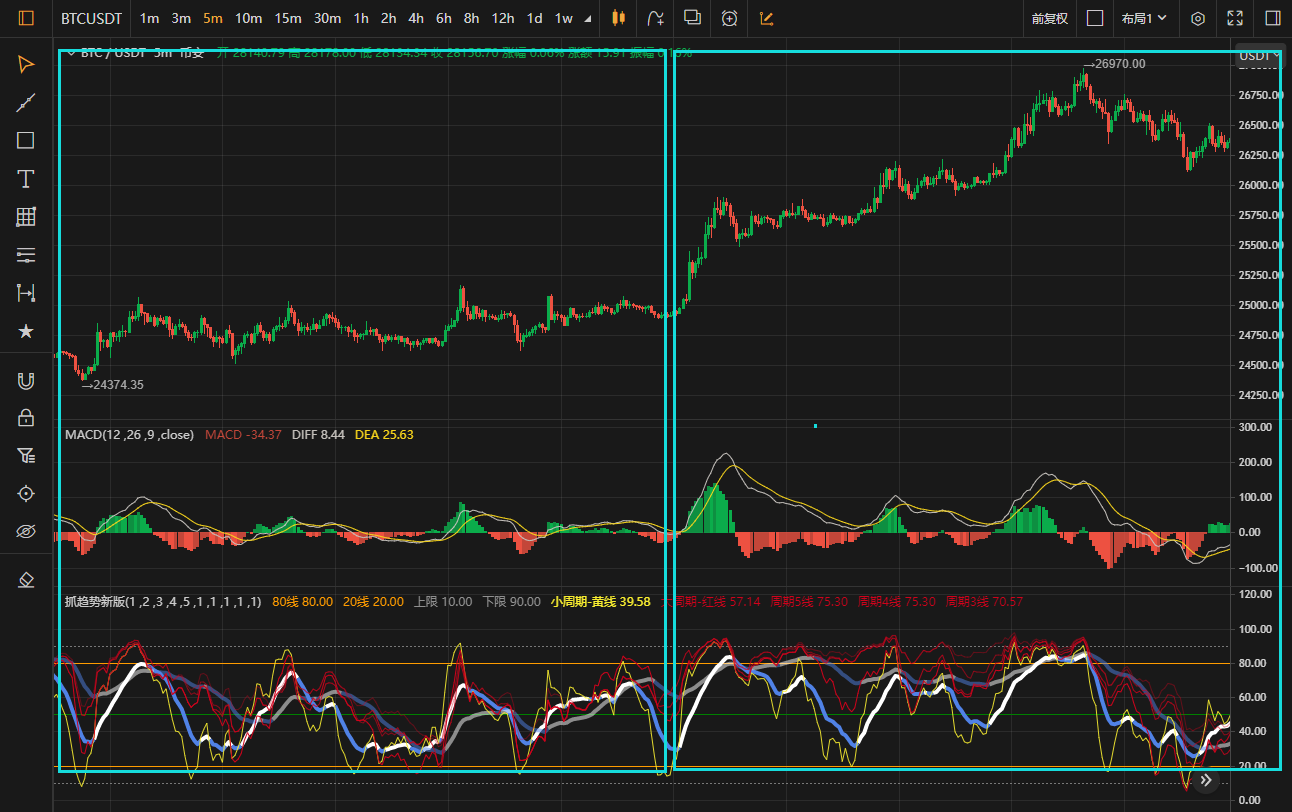Toggle hide all drawings eye icon
This screenshot has width=1292, height=812.
click(26, 531)
